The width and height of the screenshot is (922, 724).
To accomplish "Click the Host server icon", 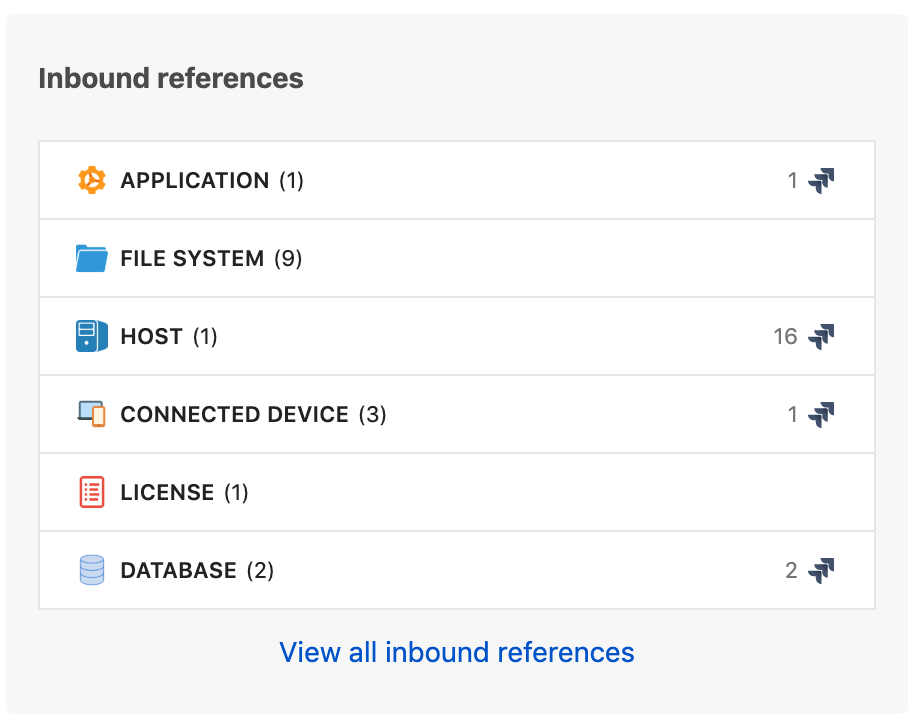I will click(x=92, y=336).
